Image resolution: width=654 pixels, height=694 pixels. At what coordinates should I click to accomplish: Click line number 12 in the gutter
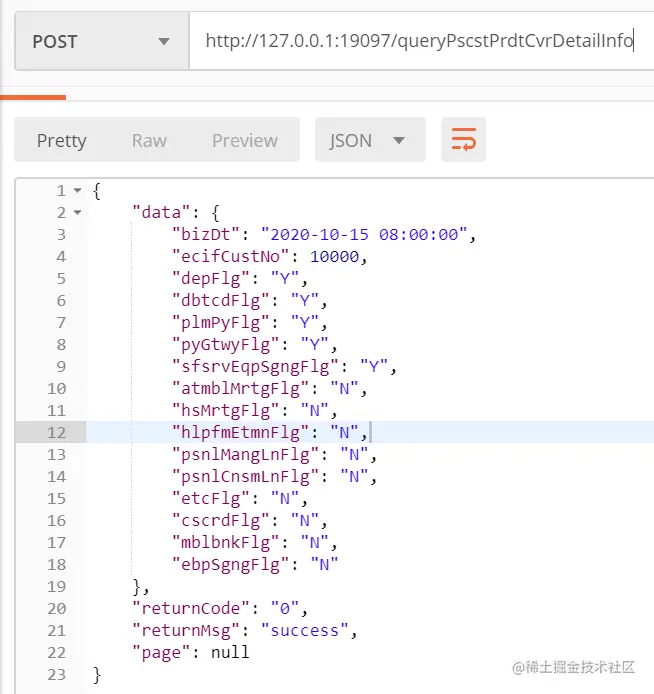coord(56,432)
